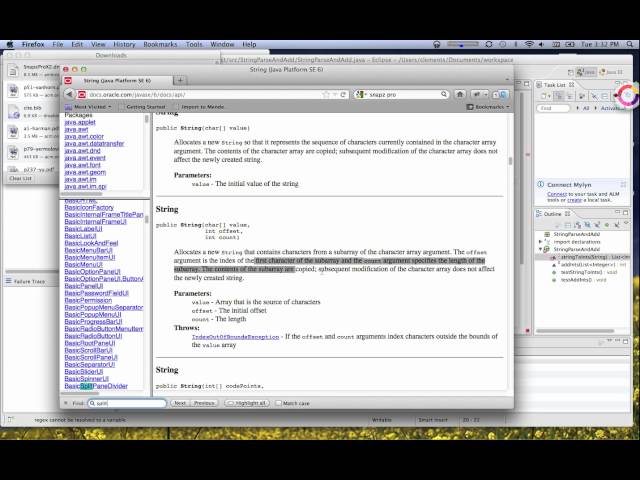The height and width of the screenshot is (480, 640).
Task: Open the Most Visited bookmarks dropdown
Action: tap(88, 107)
